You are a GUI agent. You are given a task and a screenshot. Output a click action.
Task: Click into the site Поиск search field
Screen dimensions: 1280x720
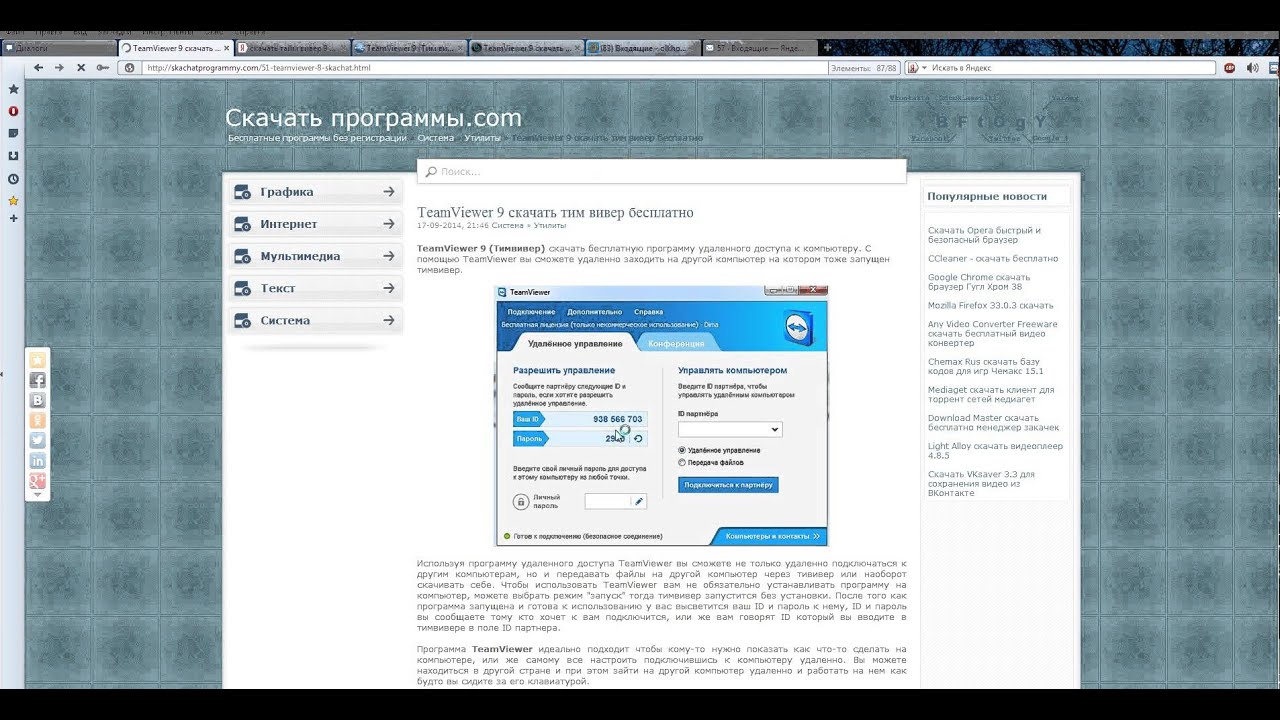pos(661,172)
